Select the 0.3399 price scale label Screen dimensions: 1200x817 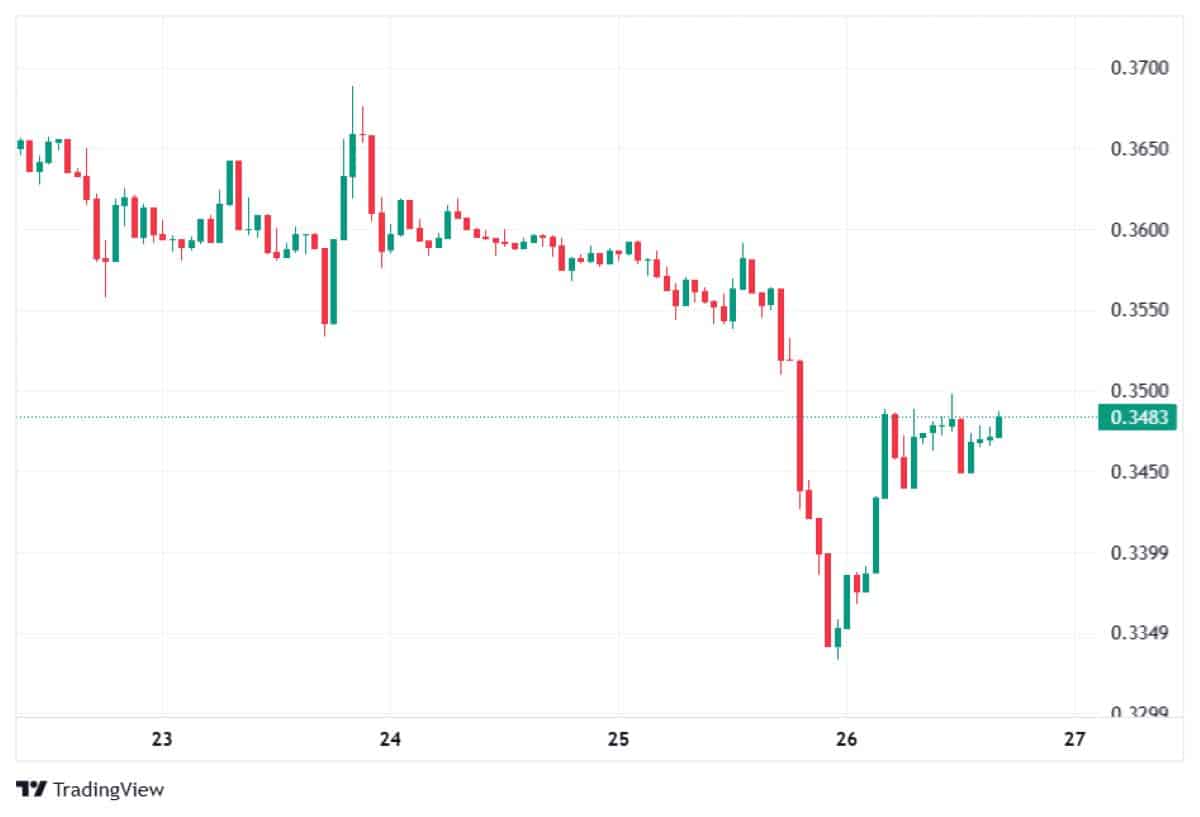click(1139, 553)
